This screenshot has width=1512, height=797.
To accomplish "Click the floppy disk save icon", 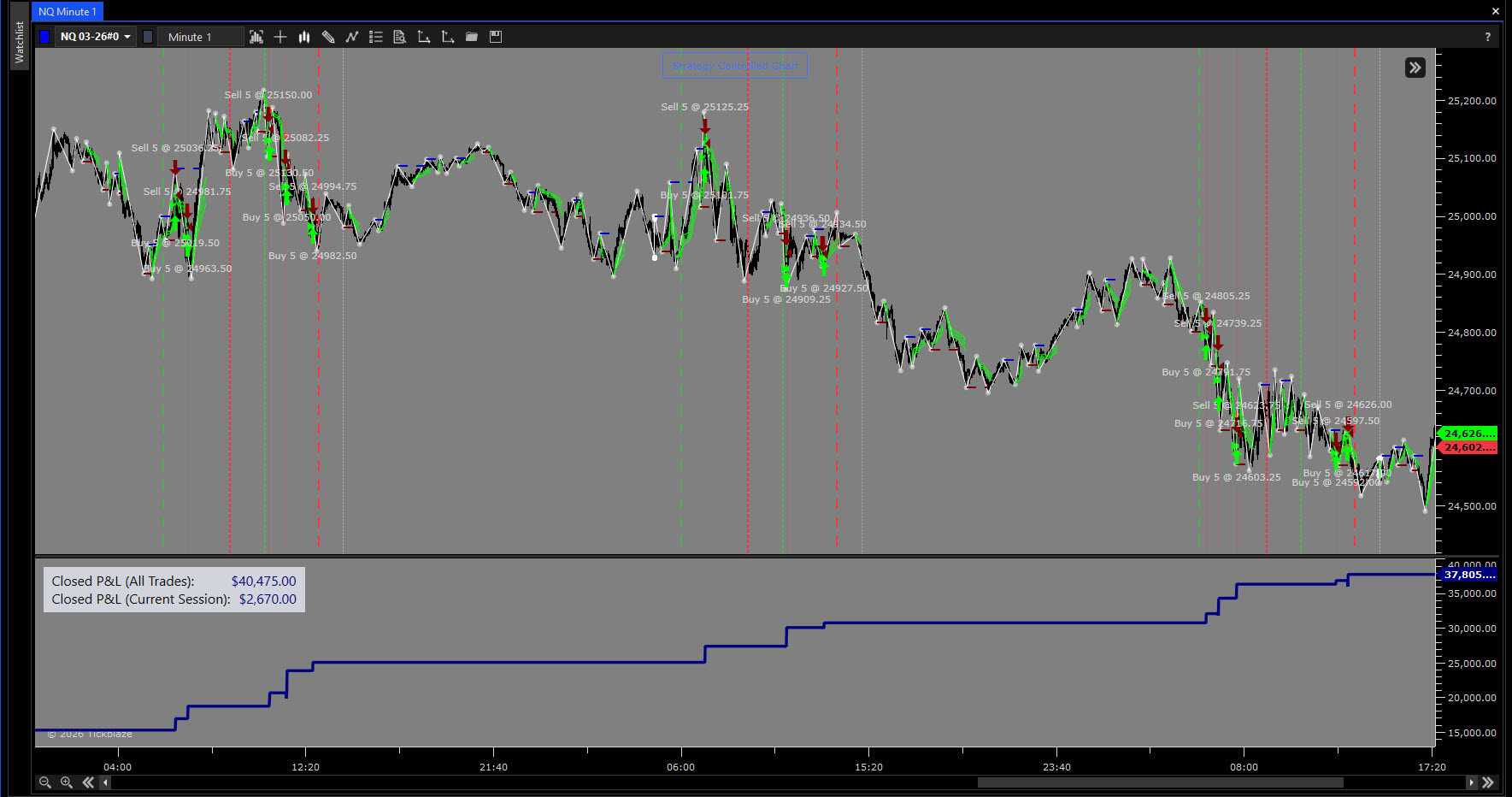I will tap(496, 37).
